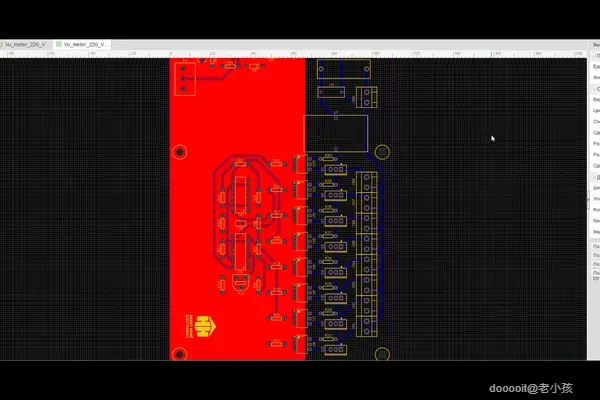The height and width of the screenshot is (400, 600).
Task: Click the three-pin connector footprint on the red area
Action: pos(185,79)
